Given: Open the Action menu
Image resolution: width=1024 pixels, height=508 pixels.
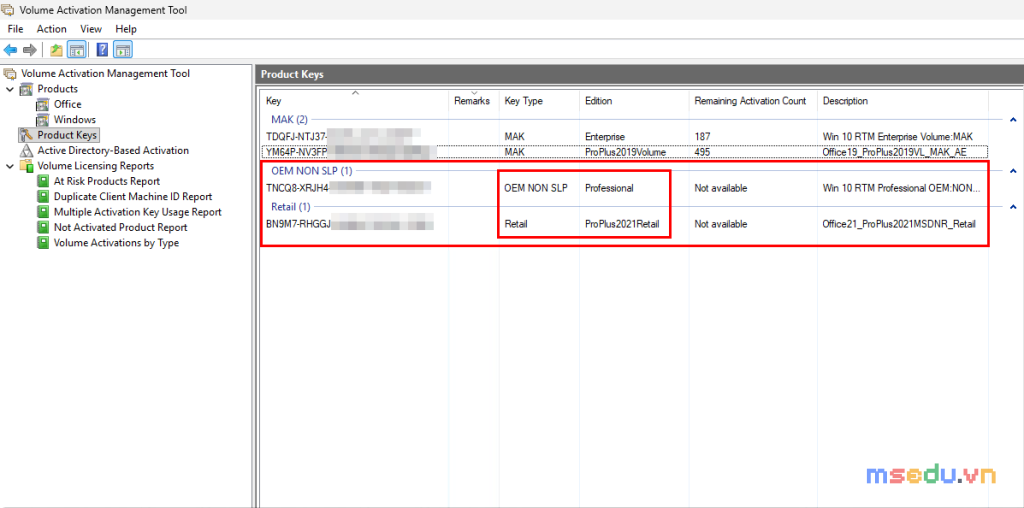Looking at the screenshot, I should pyautogui.click(x=52, y=29).
